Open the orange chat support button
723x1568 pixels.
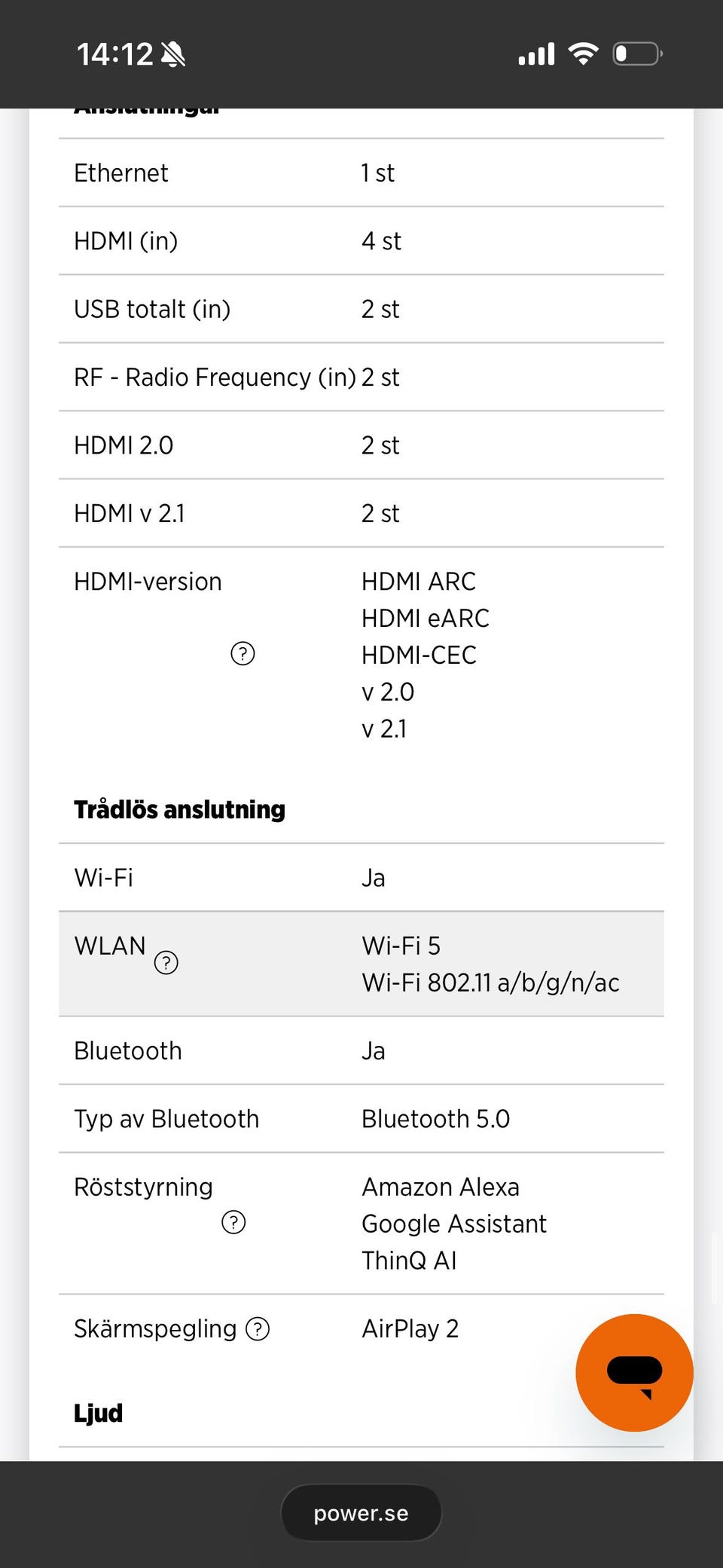pyautogui.click(x=634, y=1372)
